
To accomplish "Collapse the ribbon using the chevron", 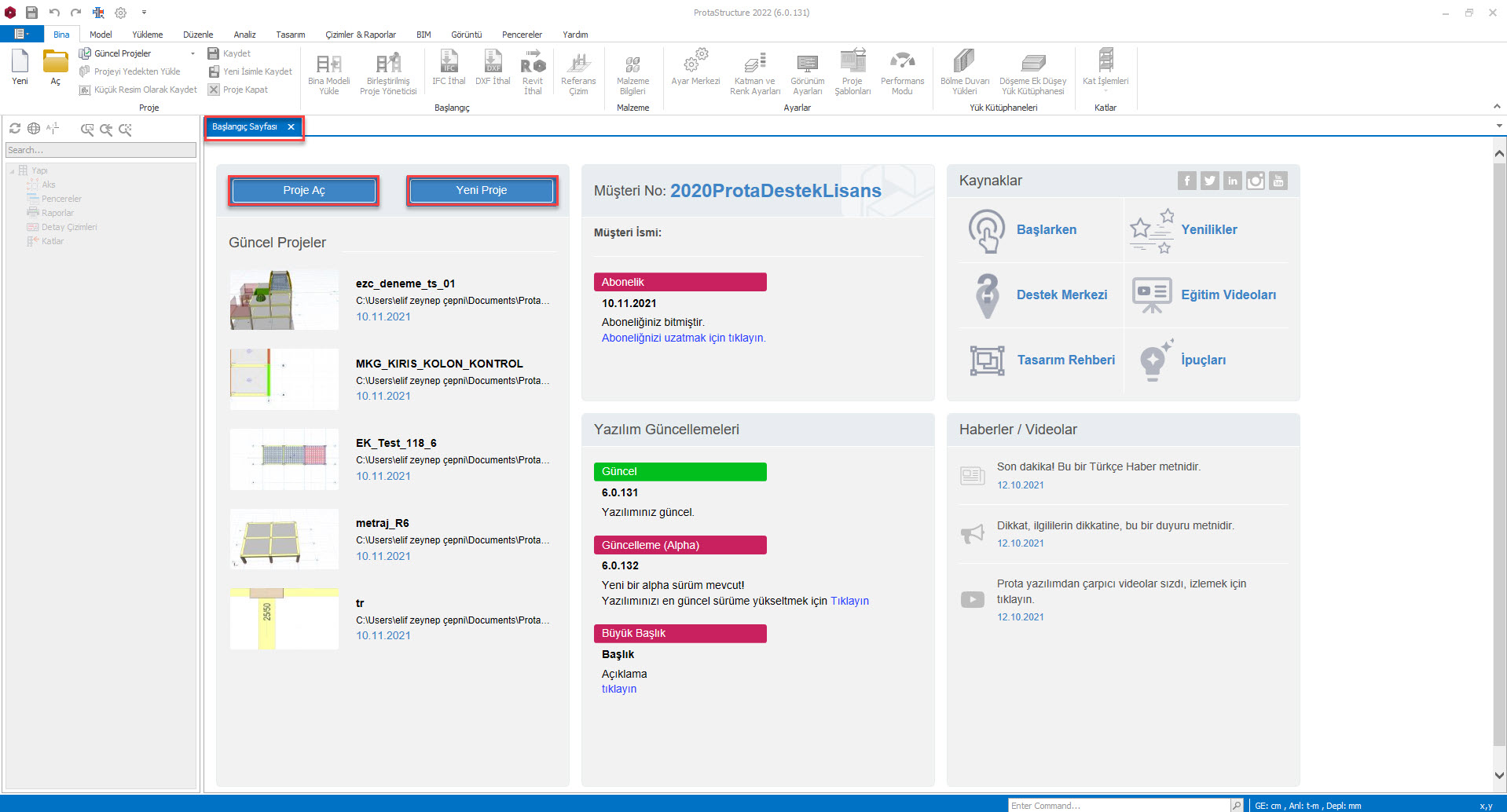I will (1497, 106).
